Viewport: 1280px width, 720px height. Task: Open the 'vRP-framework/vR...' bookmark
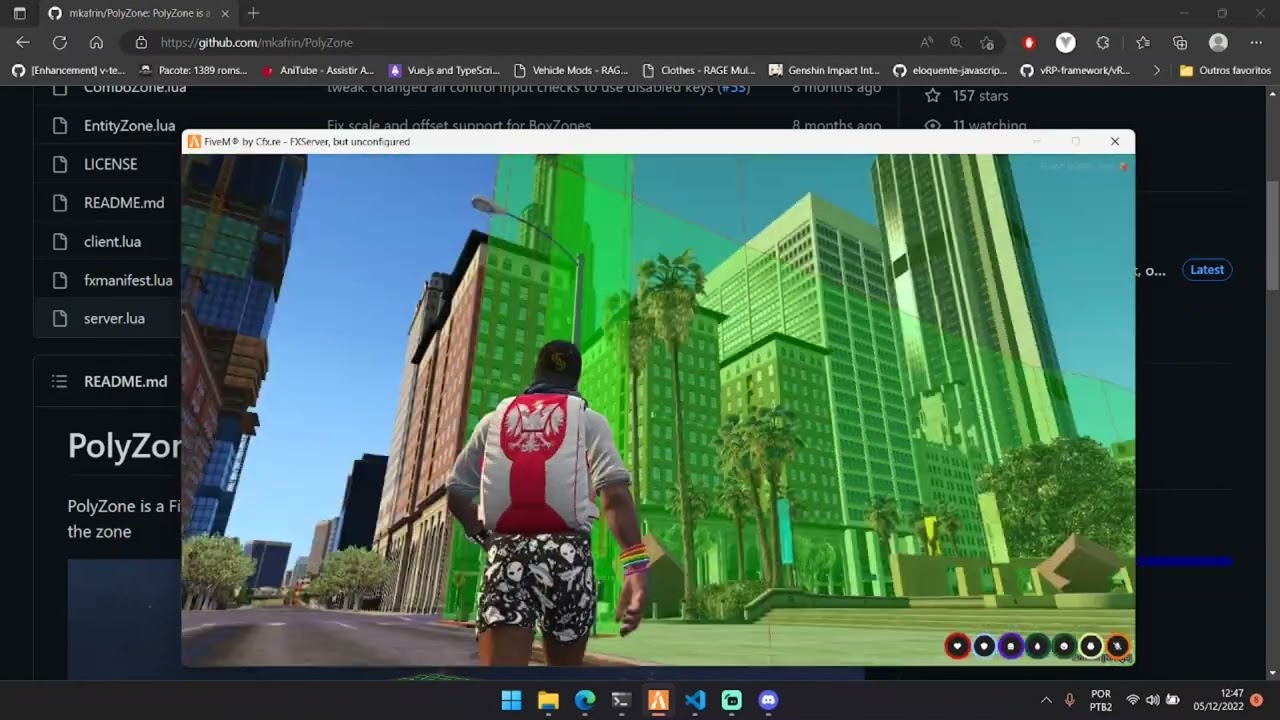pos(1074,70)
